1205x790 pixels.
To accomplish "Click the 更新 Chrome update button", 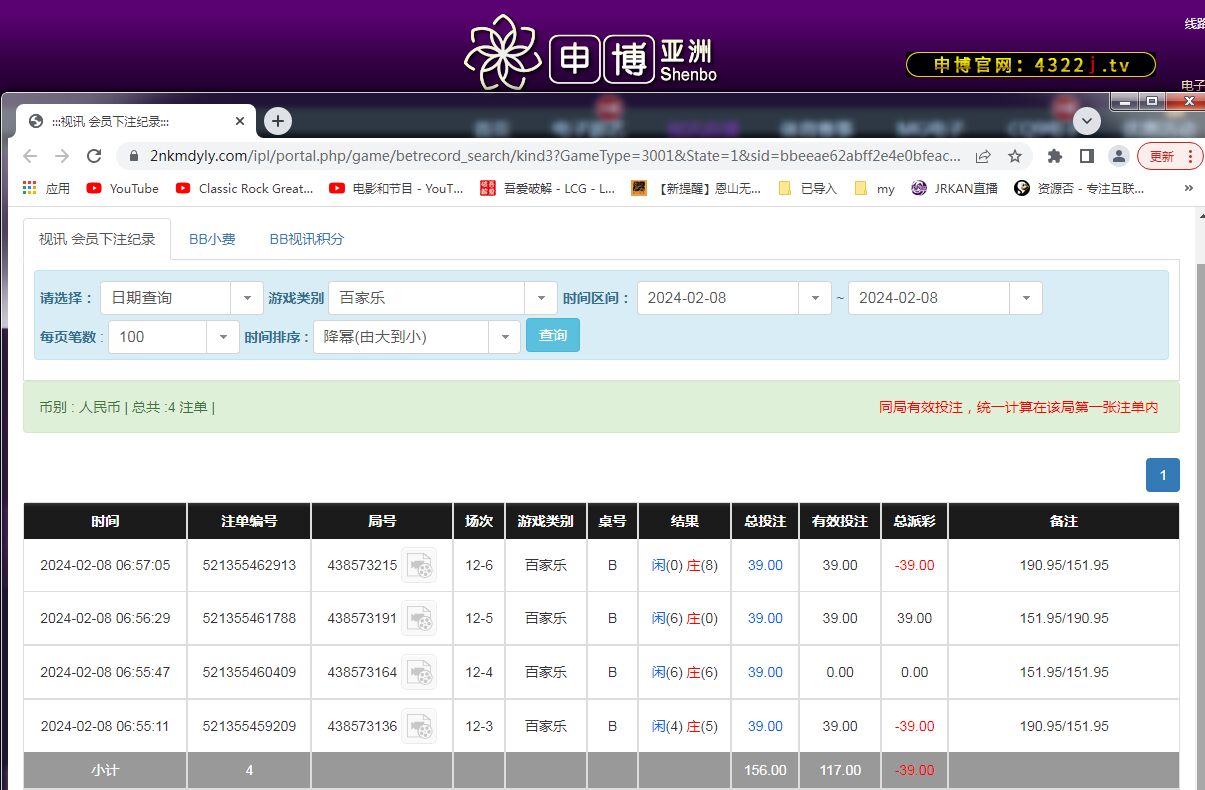I will point(1169,156).
